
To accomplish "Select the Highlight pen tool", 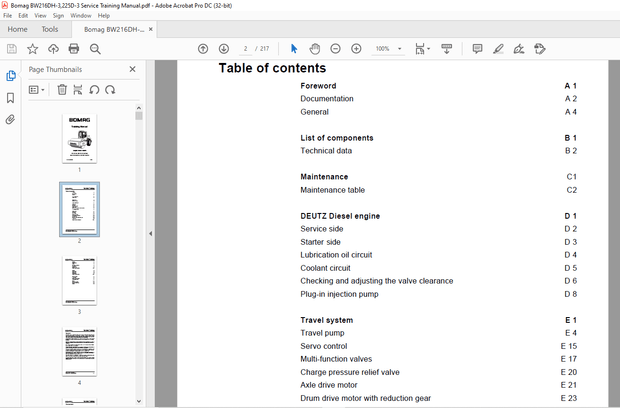I will pyautogui.click(x=498, y=49).
